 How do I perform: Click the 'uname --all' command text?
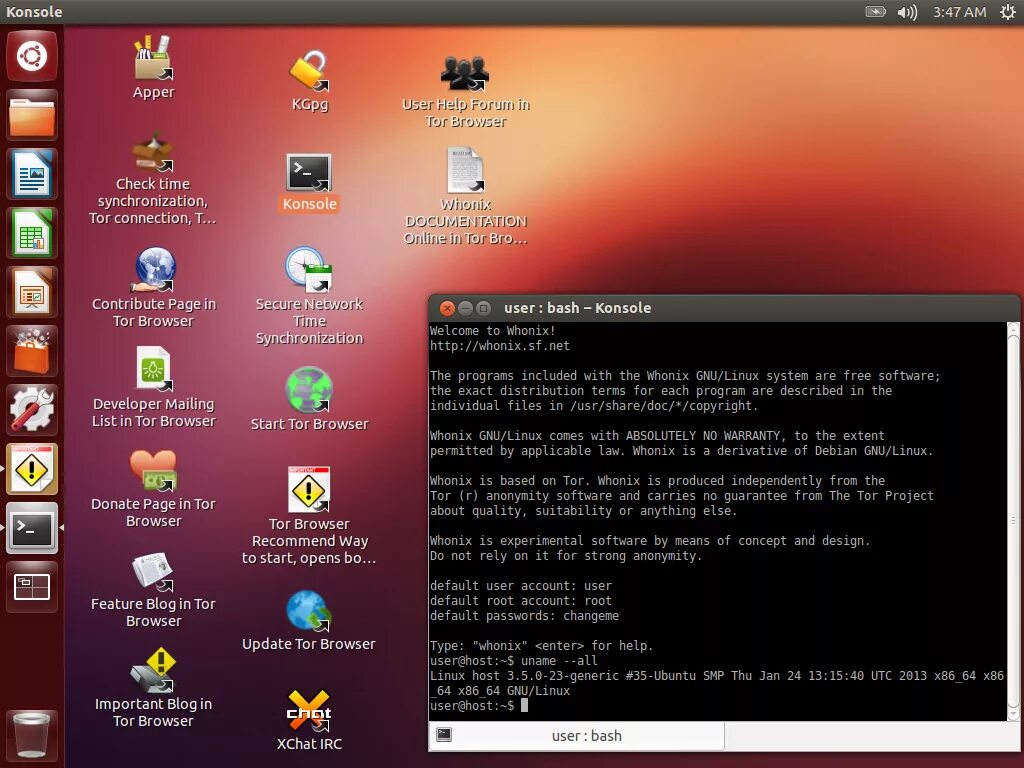pyautogui.click(x=559, y=661)
